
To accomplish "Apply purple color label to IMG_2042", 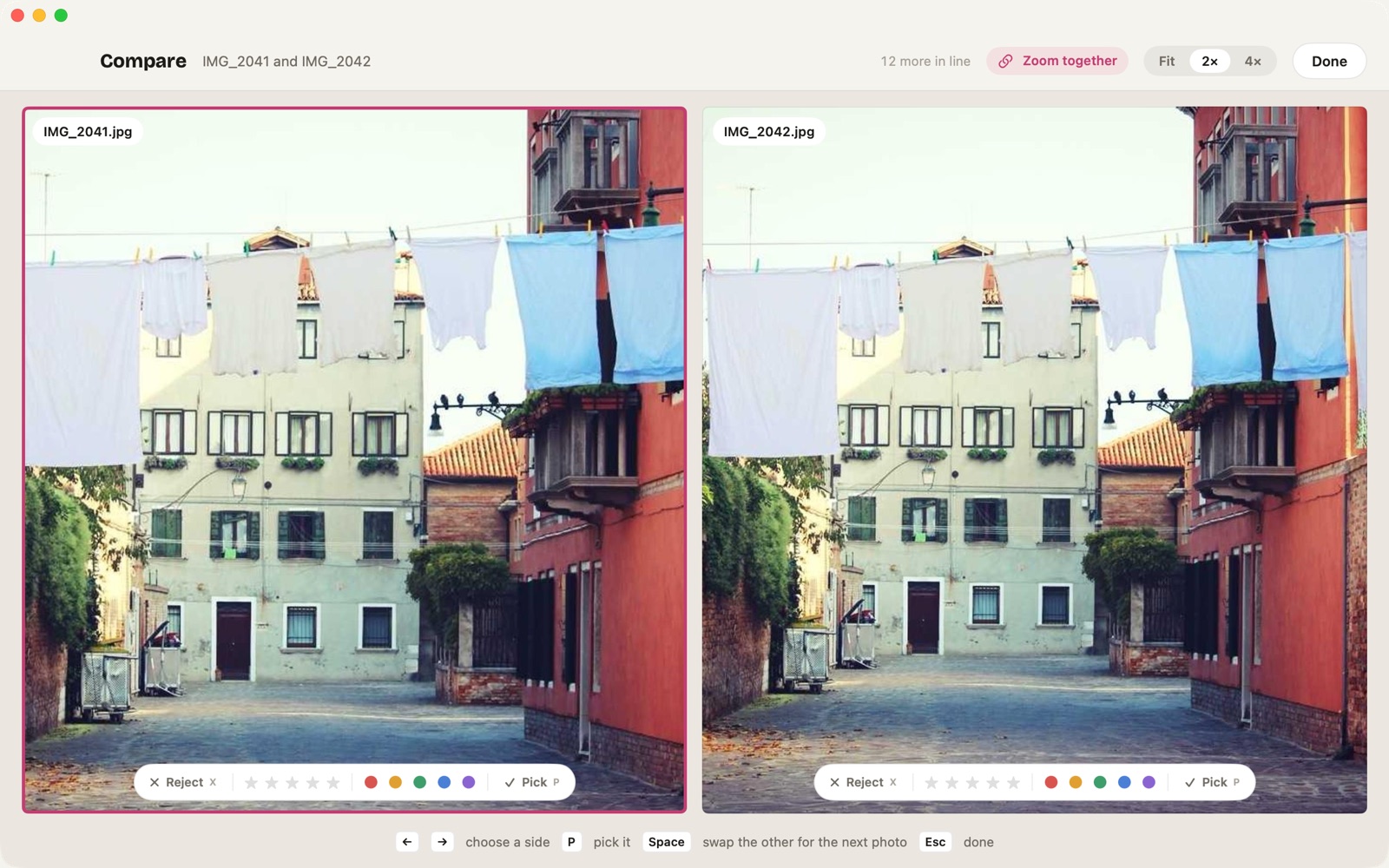I will (x=1149, y=782).
